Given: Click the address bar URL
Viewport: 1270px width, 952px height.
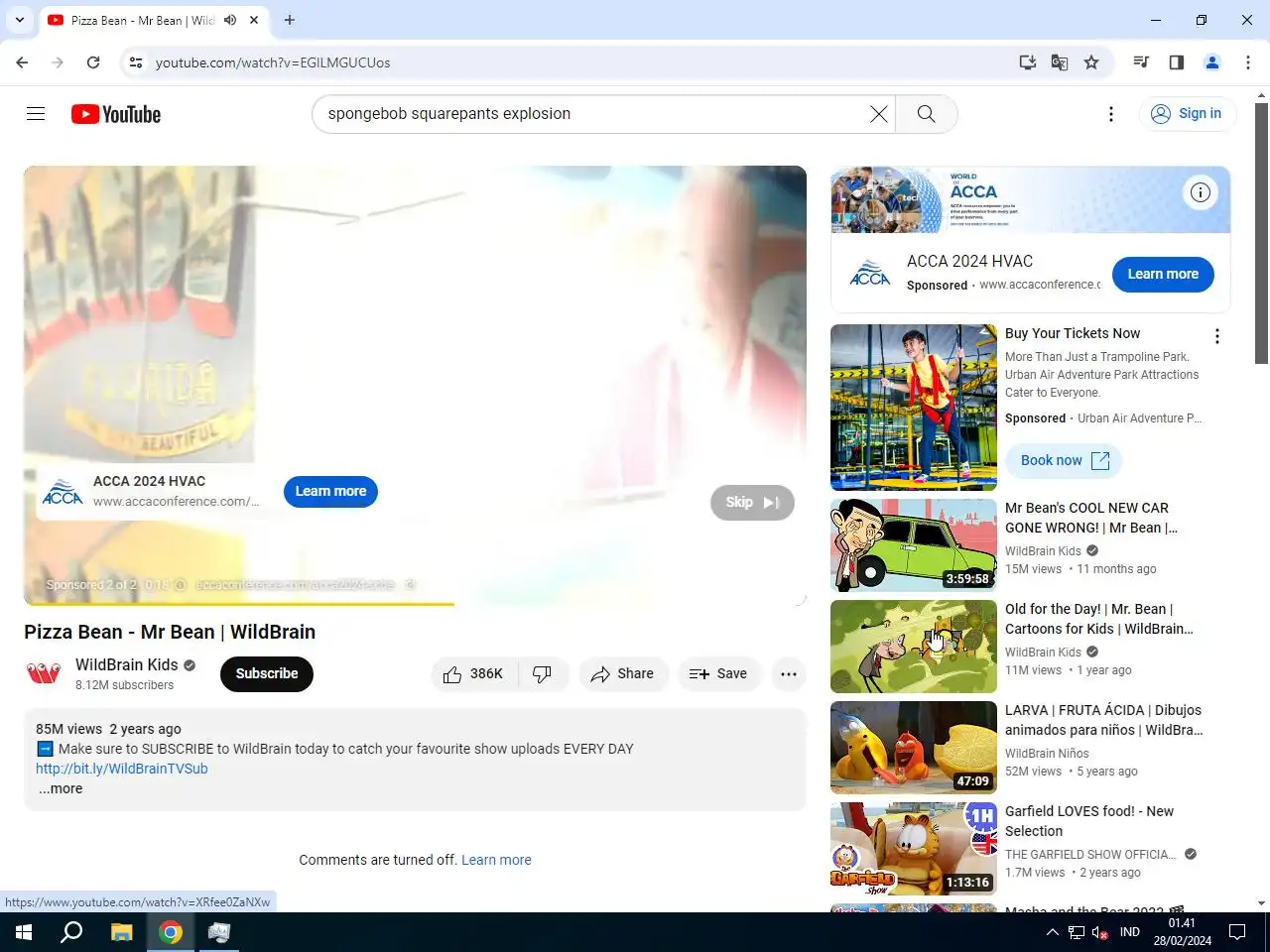Looking at the screenshot, I should tap(273, 62).
